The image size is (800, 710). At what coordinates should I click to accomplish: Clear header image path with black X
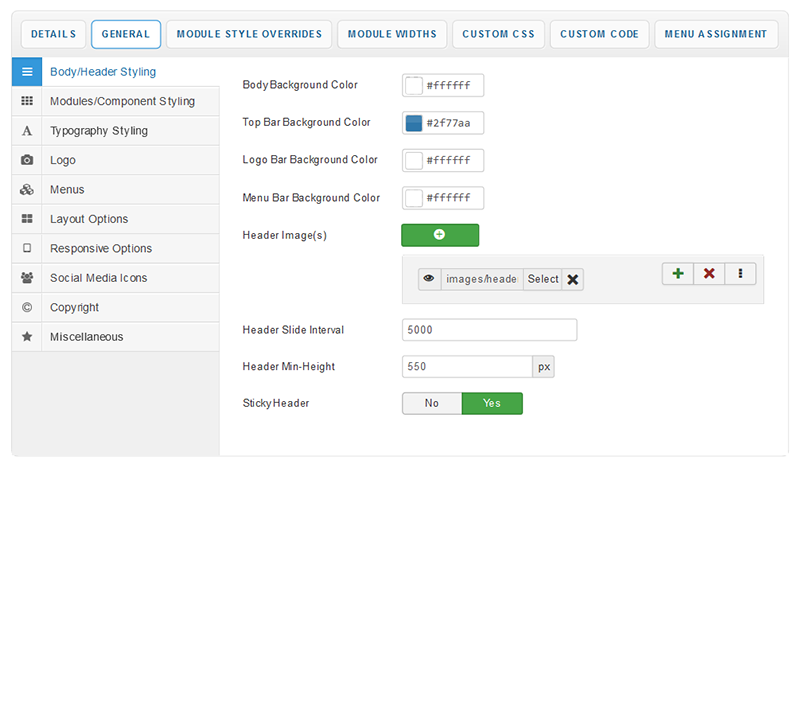tap(573, 280)
